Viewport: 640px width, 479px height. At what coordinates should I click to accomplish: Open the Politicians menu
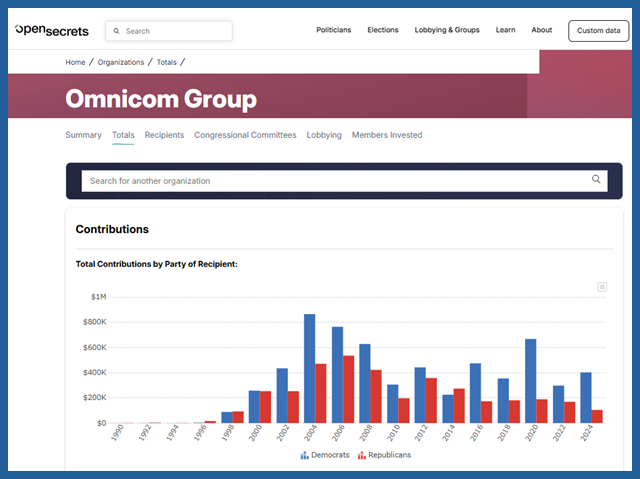pos(333,30)
